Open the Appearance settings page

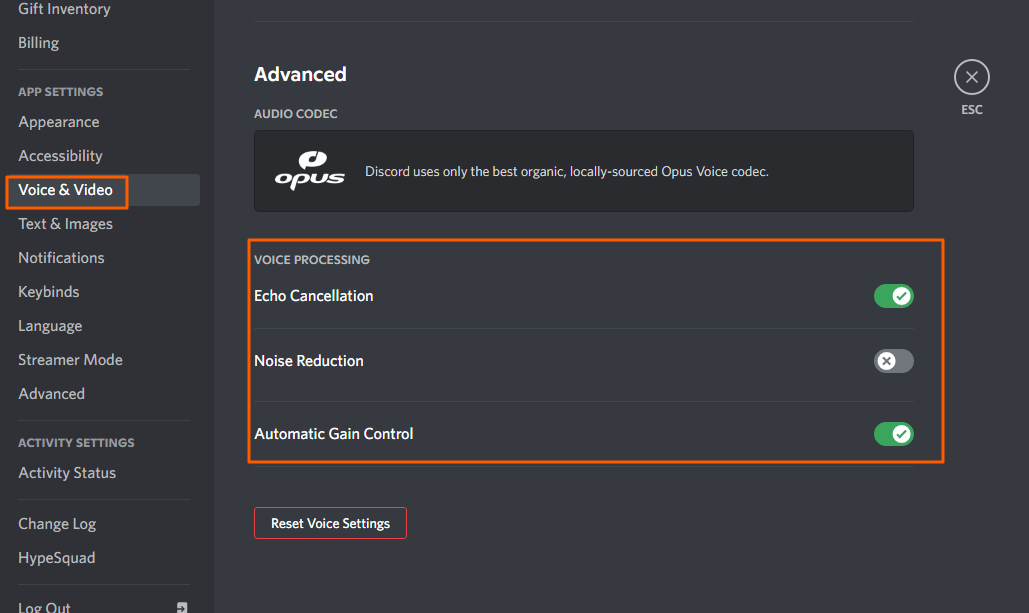58,121
